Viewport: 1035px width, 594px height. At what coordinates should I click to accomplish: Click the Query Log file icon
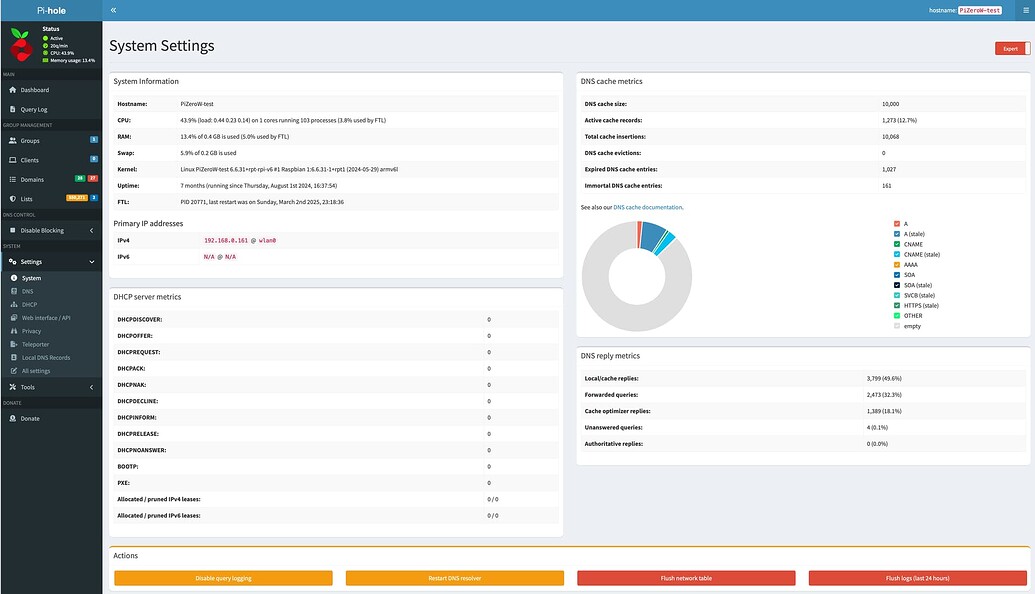(x=12, y=109)
